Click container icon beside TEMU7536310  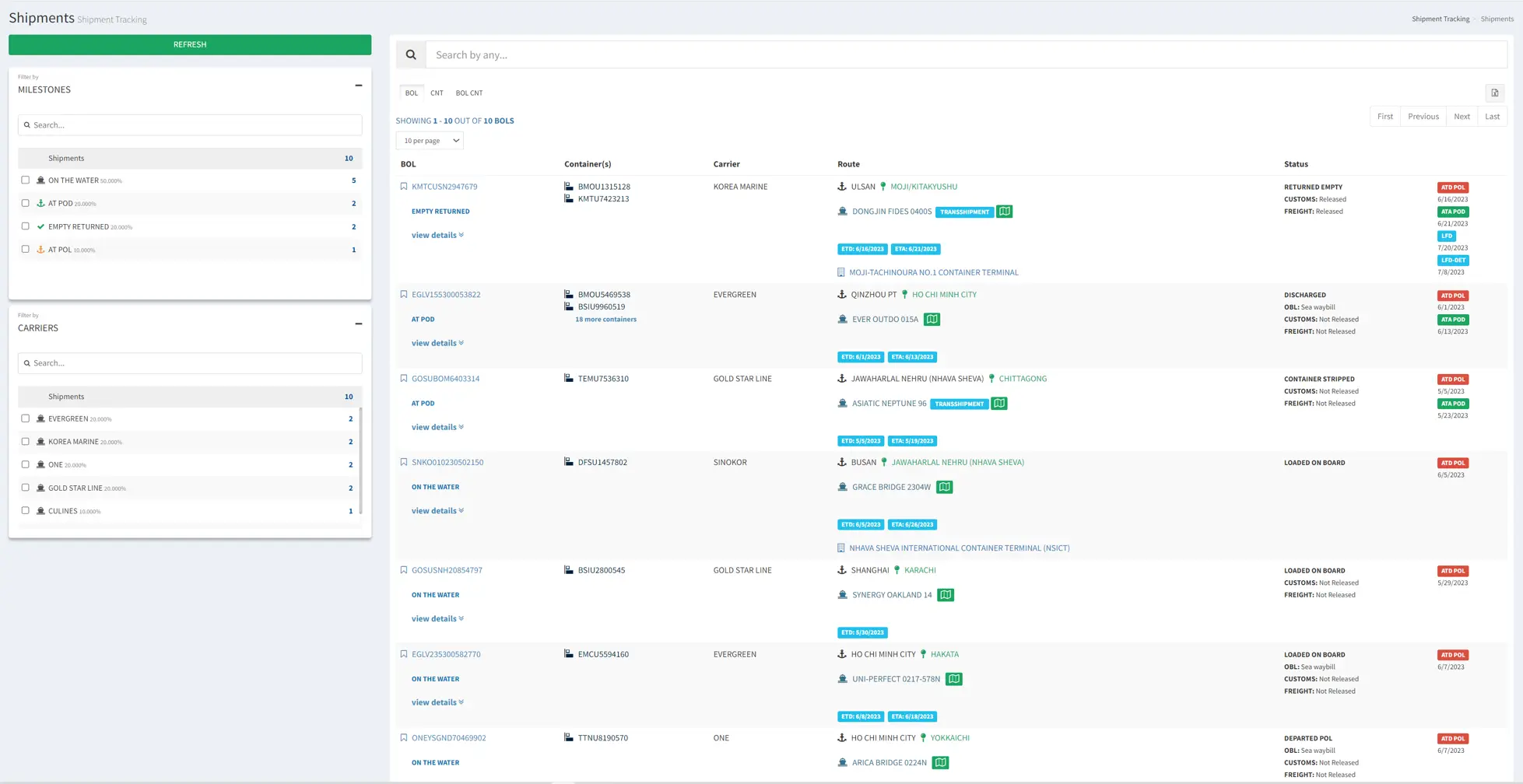569,379
